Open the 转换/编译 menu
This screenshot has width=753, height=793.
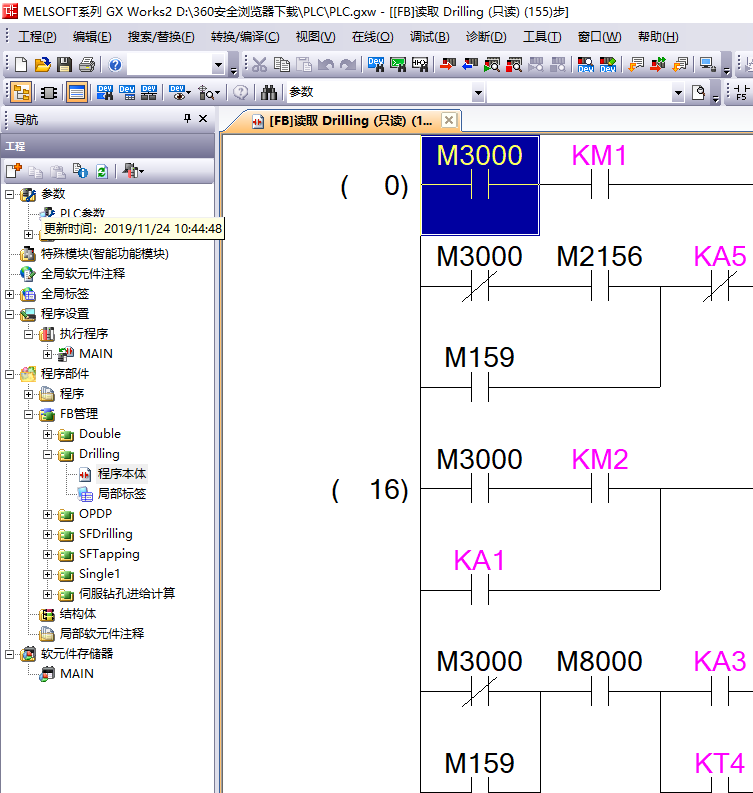(245, 37)
